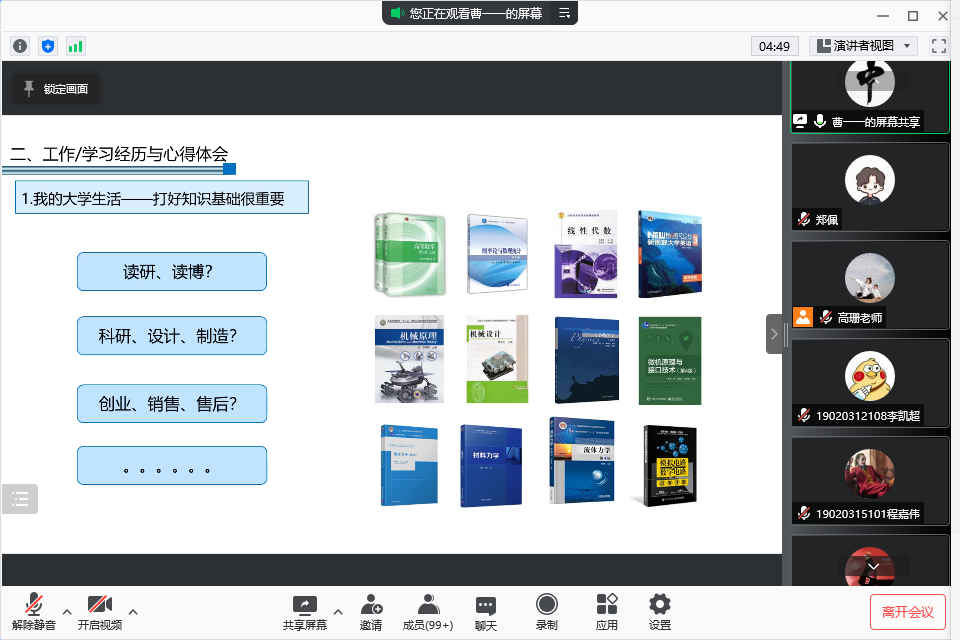
Task: Expand video options arrow beside 开启视频
Action: (133, 611)
